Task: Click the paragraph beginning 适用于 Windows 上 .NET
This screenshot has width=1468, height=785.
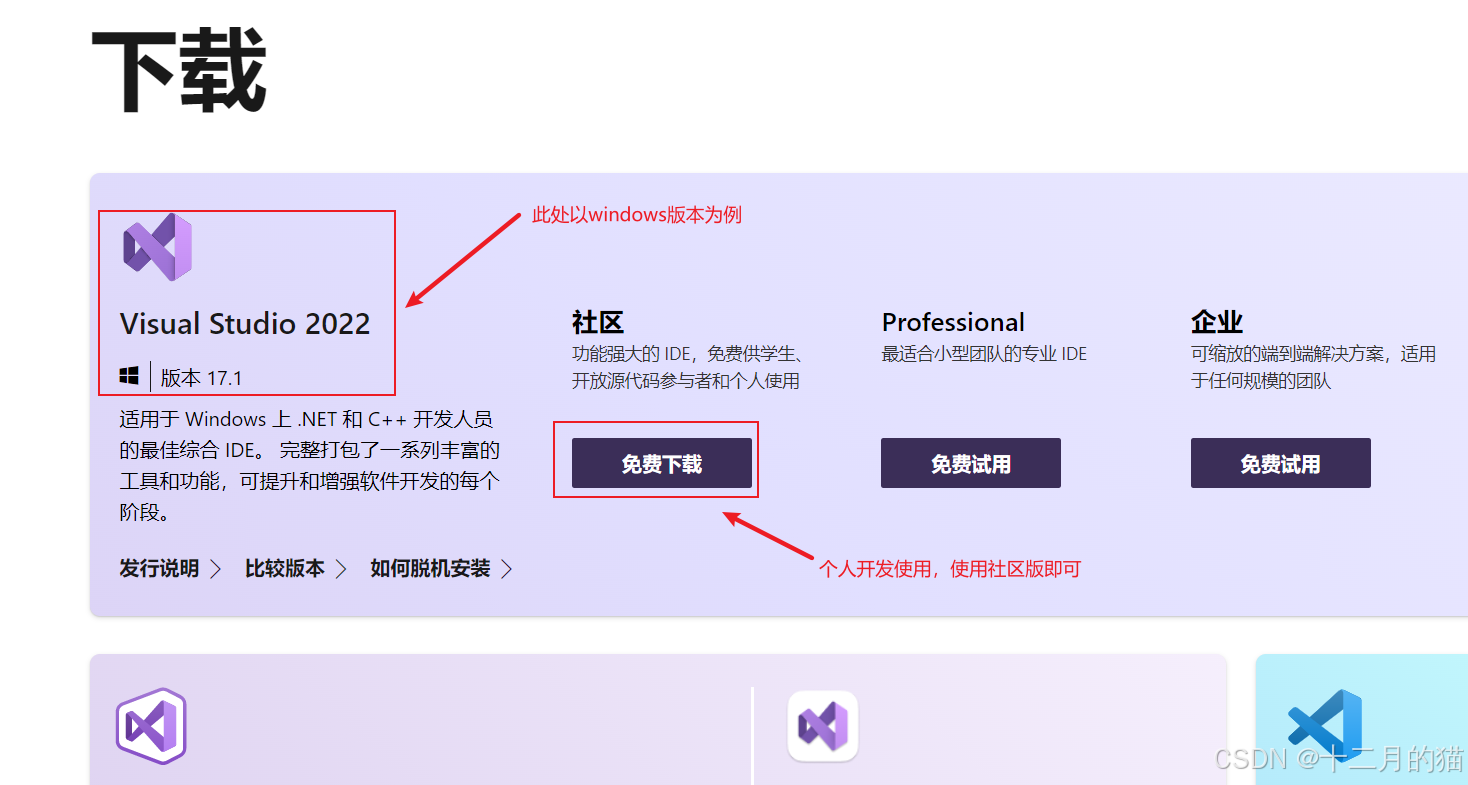Action: pyautogui.click(x=309, y=466)
